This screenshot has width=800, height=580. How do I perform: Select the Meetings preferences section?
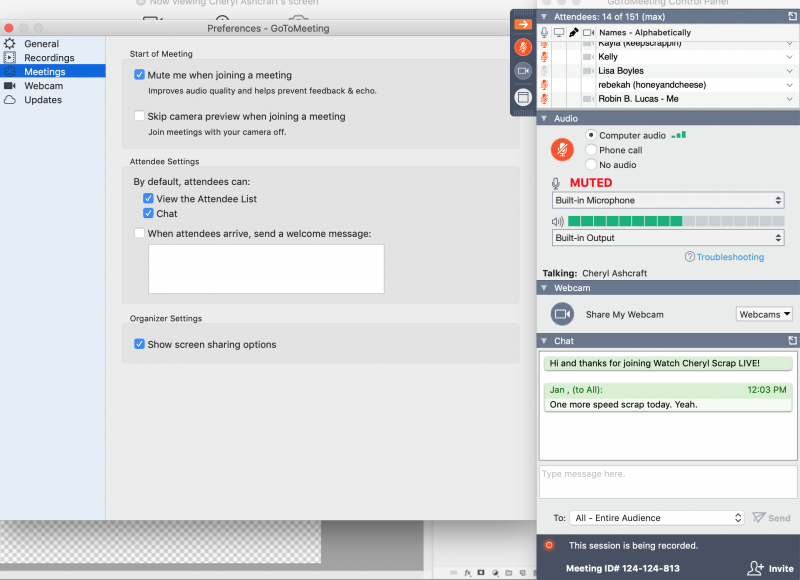[x=53, y=71]
